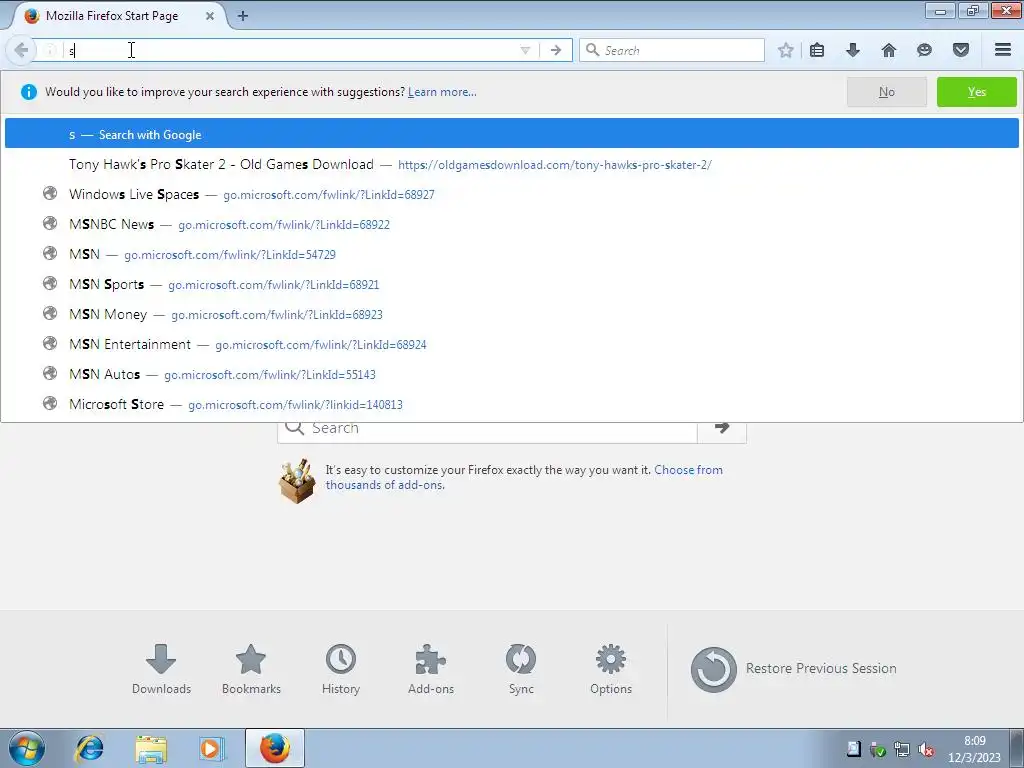
Task: Open the hamburger menu
Action: coord(1003,50)
